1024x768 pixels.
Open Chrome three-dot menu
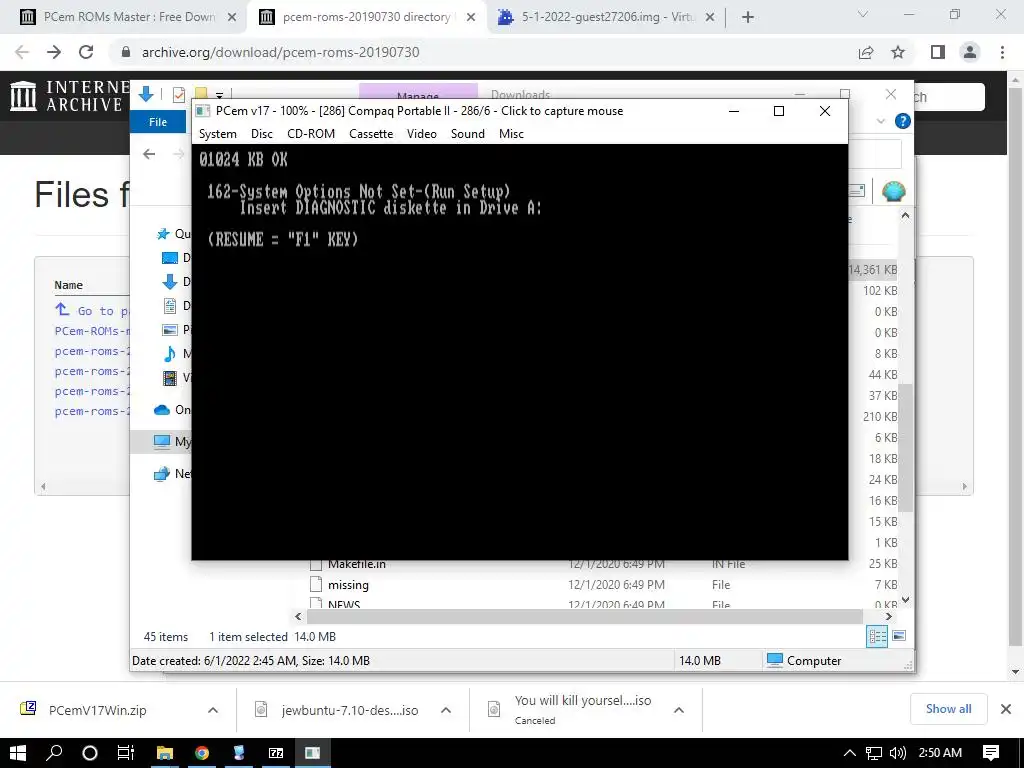pyautogui.click(x=1002, y=52)
